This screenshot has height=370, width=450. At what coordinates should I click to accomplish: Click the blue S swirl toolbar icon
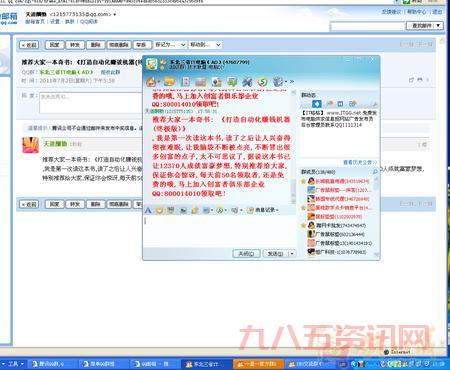point(262,81)
